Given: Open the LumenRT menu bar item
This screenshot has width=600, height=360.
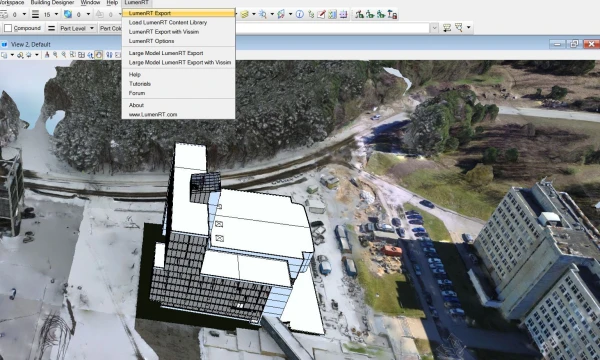Looking at the screenshot, I should coord(137,3).
